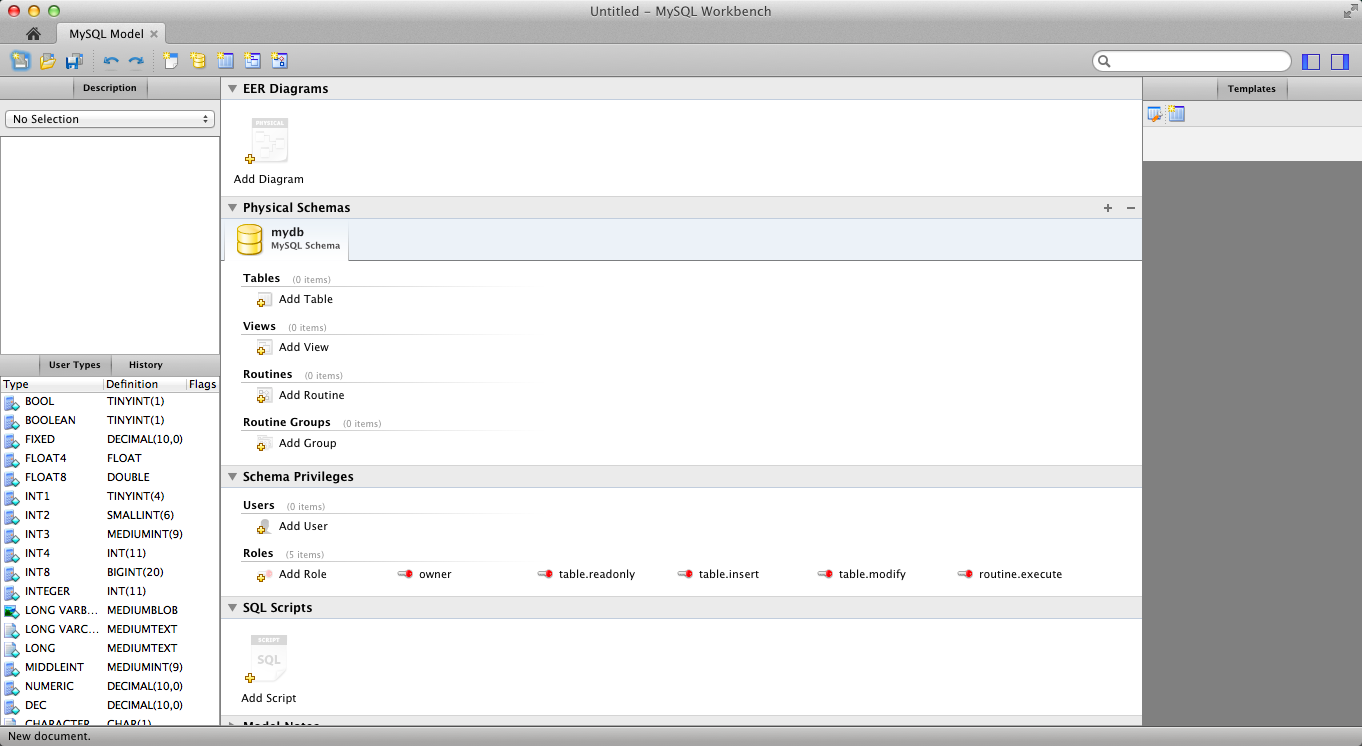This screenshot has height=746, width=1362.
Task: Click the add new view toolbar icon
Action: pos(252,61)
